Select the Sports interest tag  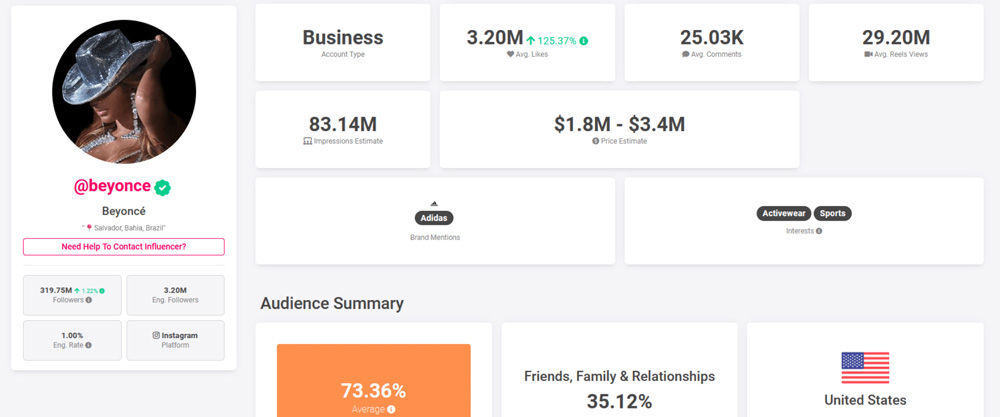[x=832, y=213]
